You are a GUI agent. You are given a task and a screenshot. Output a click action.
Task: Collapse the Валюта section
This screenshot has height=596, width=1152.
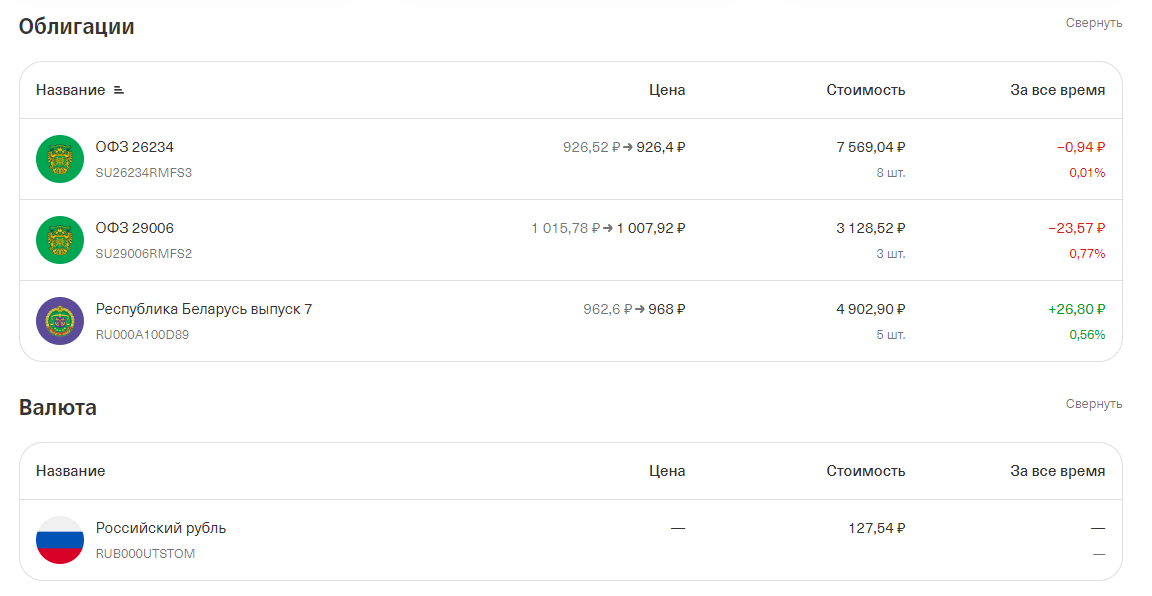click(1093, 404)
